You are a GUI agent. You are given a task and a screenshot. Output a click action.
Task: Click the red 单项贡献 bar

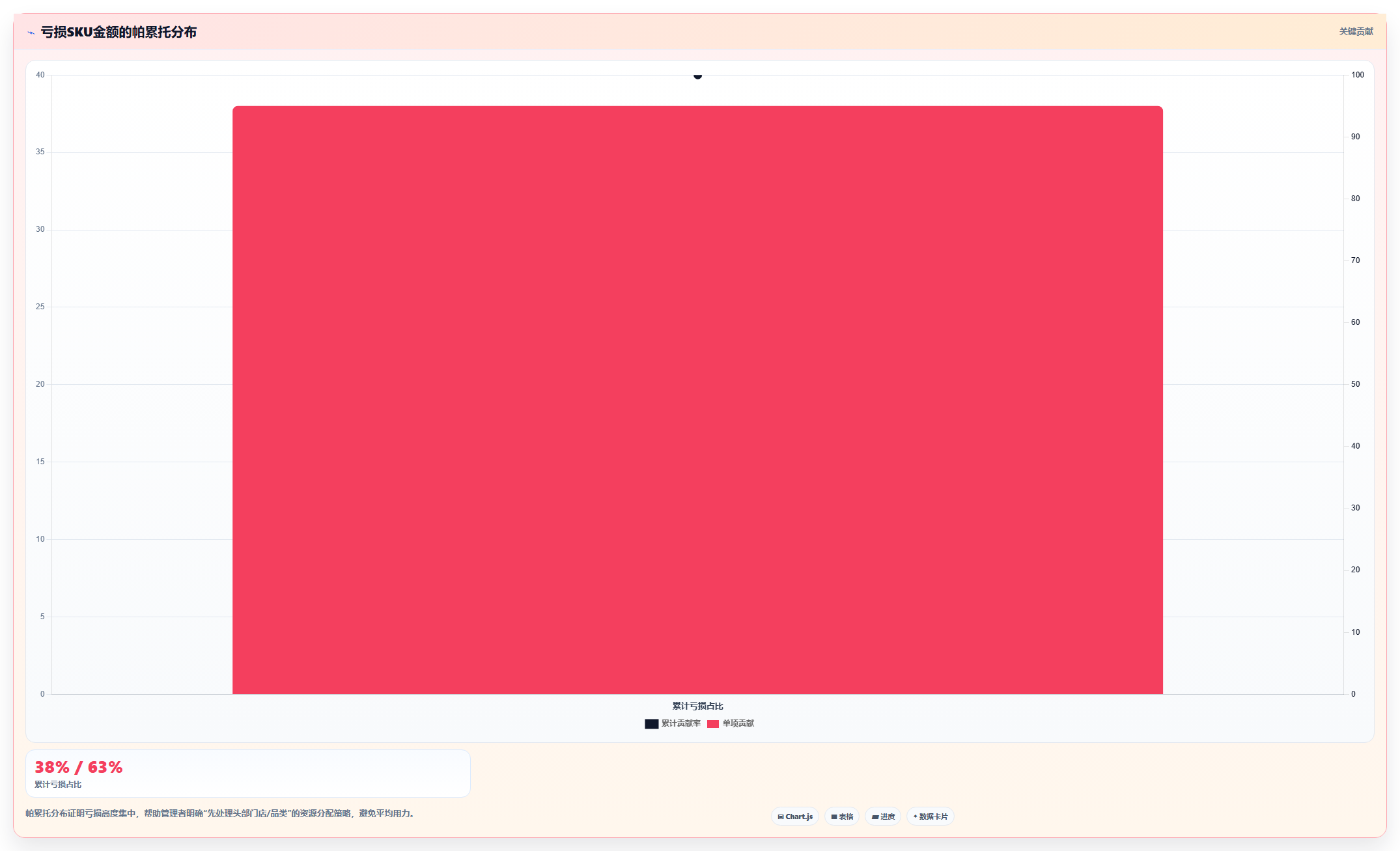tap(697, 400)
